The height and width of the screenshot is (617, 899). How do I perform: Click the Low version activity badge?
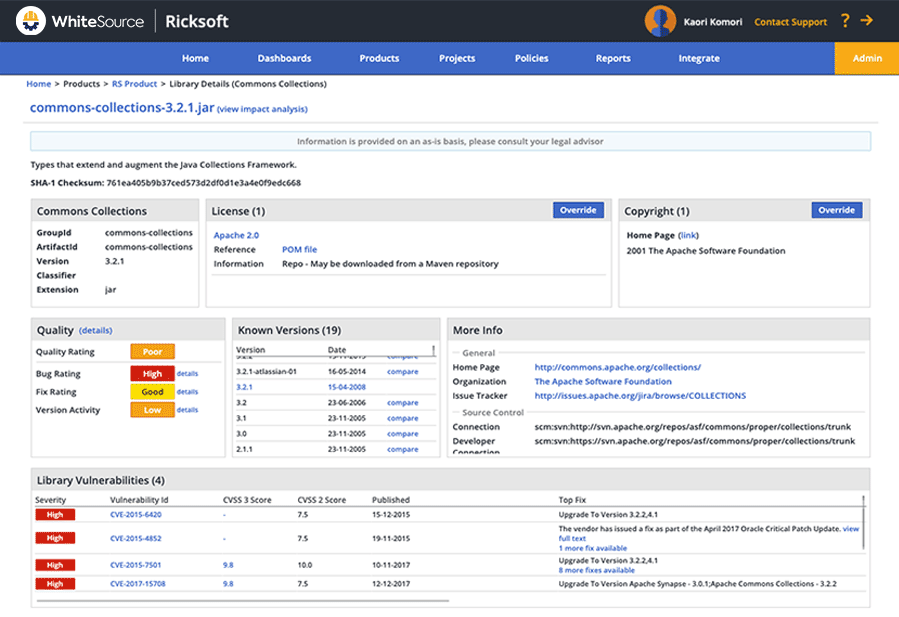[x=153, y=410]
